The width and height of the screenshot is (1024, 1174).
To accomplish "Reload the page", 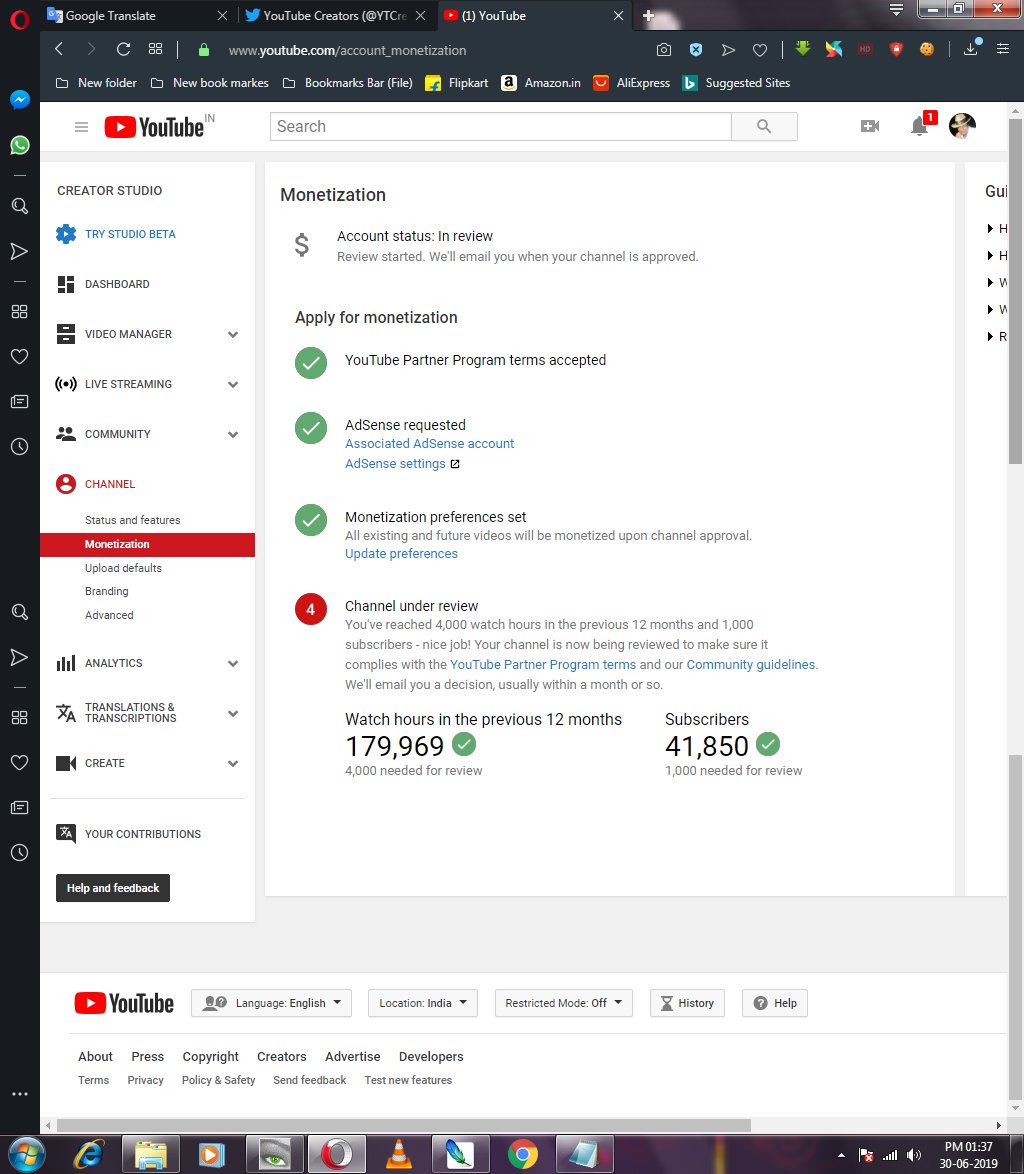I will click(x=124, y=49).
